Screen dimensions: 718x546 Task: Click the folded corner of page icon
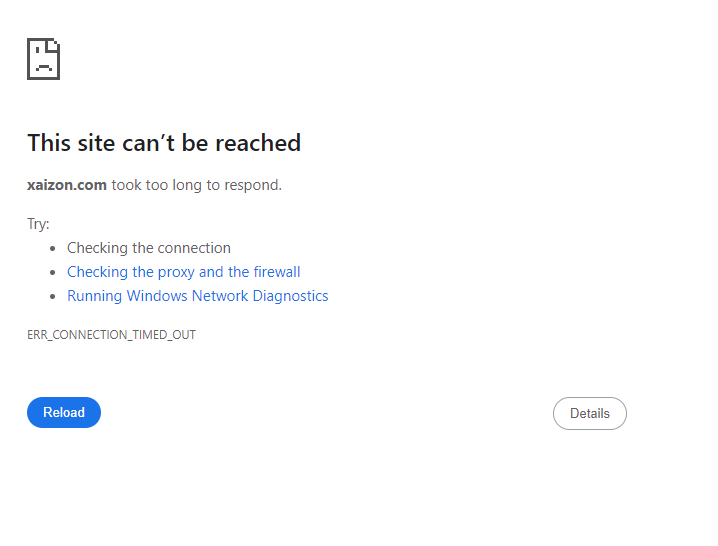pyautogui.click(x=54, y=44)
